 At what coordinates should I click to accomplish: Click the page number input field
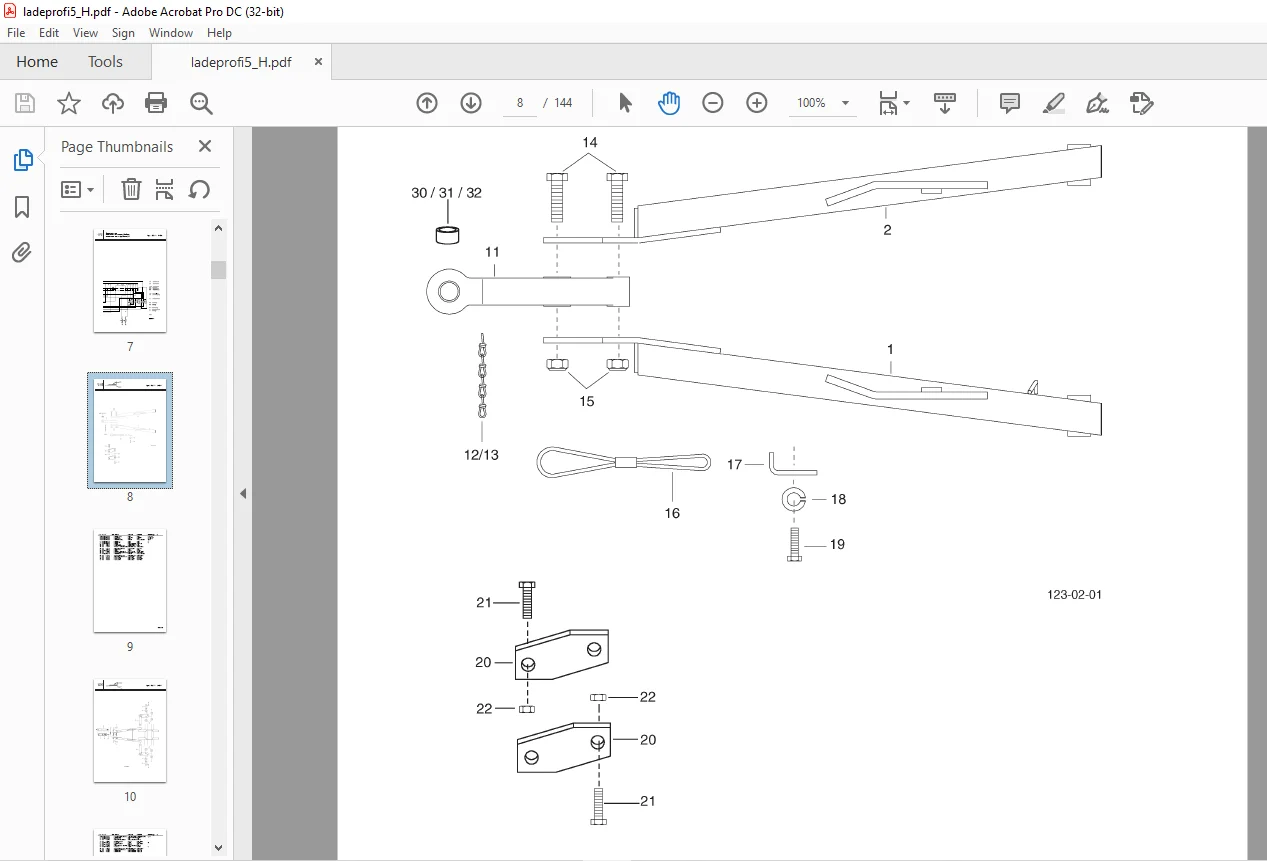click(520, 103)
